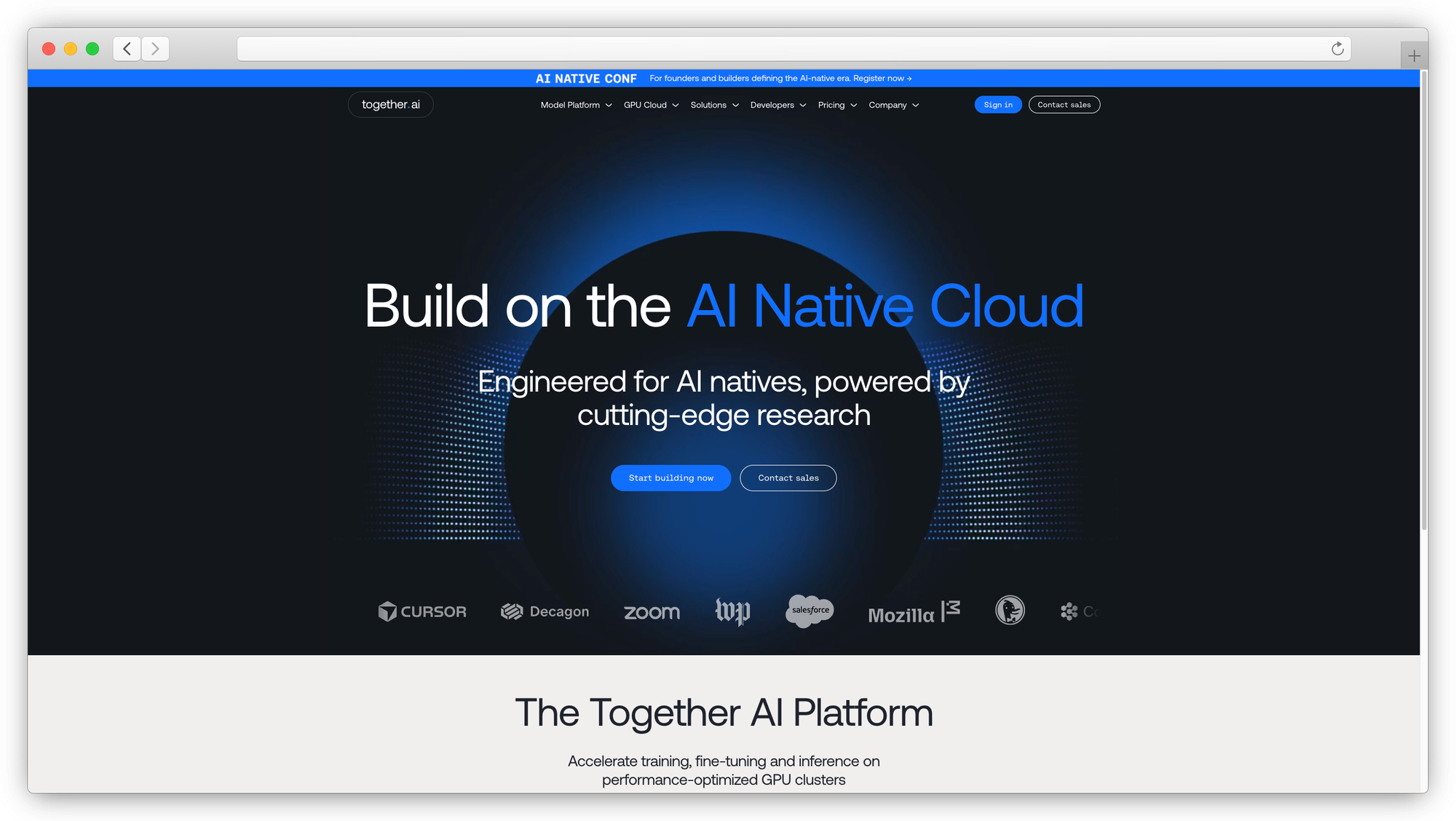Click the Washington Post wp logo
Image resolution: width=1456 pixels, height=821 pixels.
pos(732,611)
